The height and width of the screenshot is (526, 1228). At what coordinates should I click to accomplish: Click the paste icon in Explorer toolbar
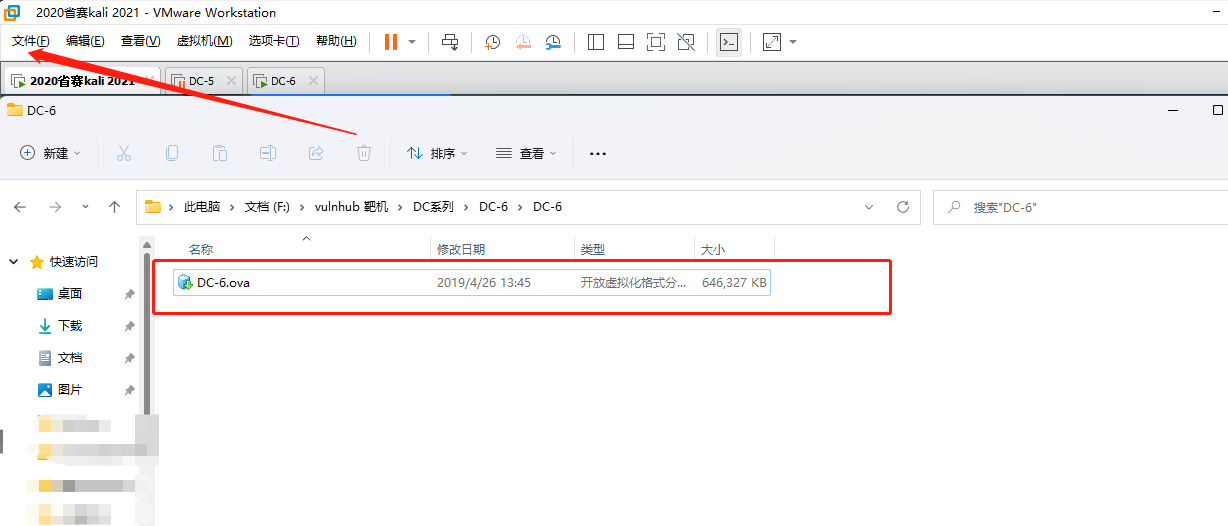(x=220, y=153)
